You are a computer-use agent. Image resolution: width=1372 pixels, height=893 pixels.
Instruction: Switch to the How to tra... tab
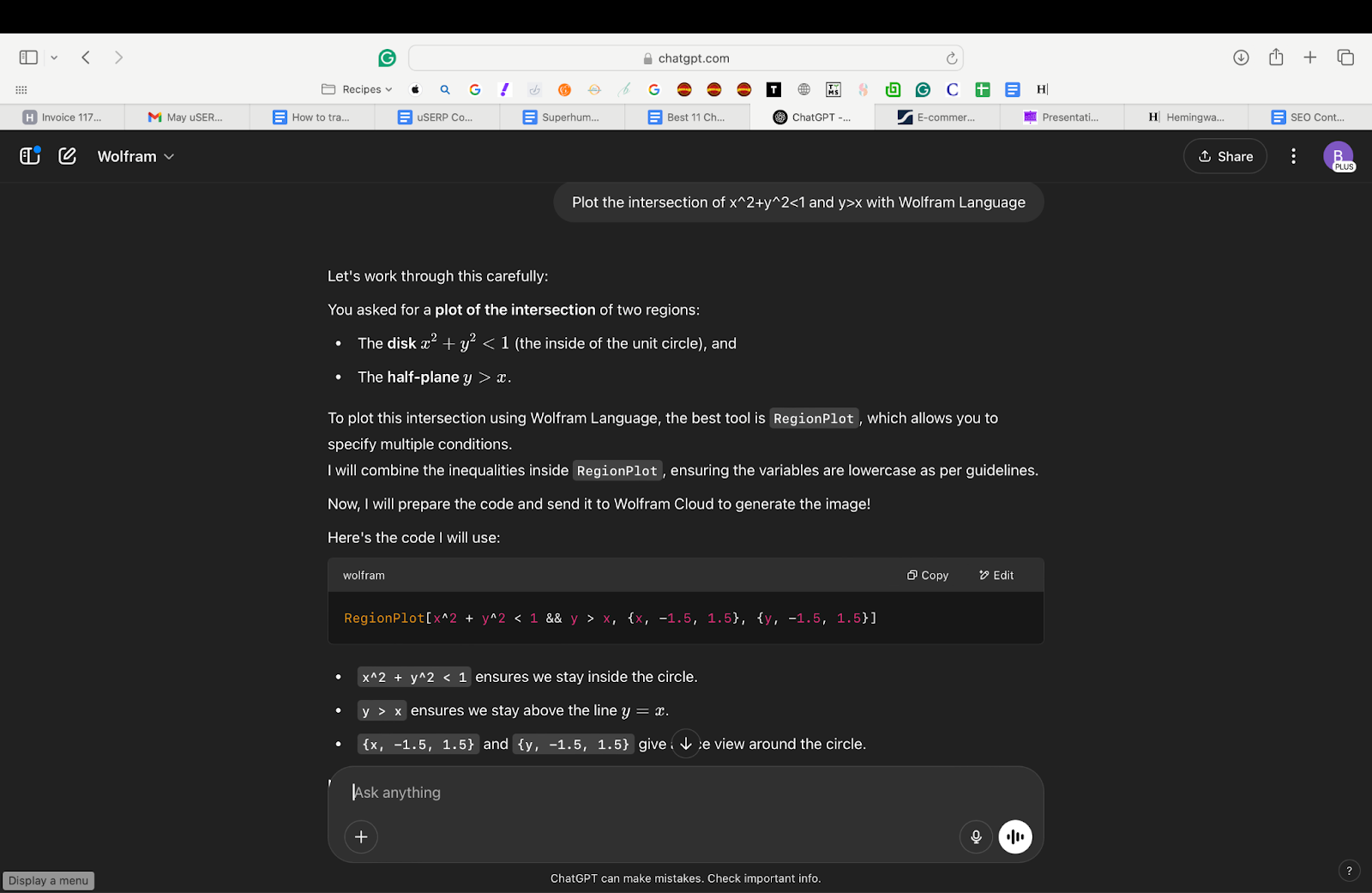click(312, 118)
